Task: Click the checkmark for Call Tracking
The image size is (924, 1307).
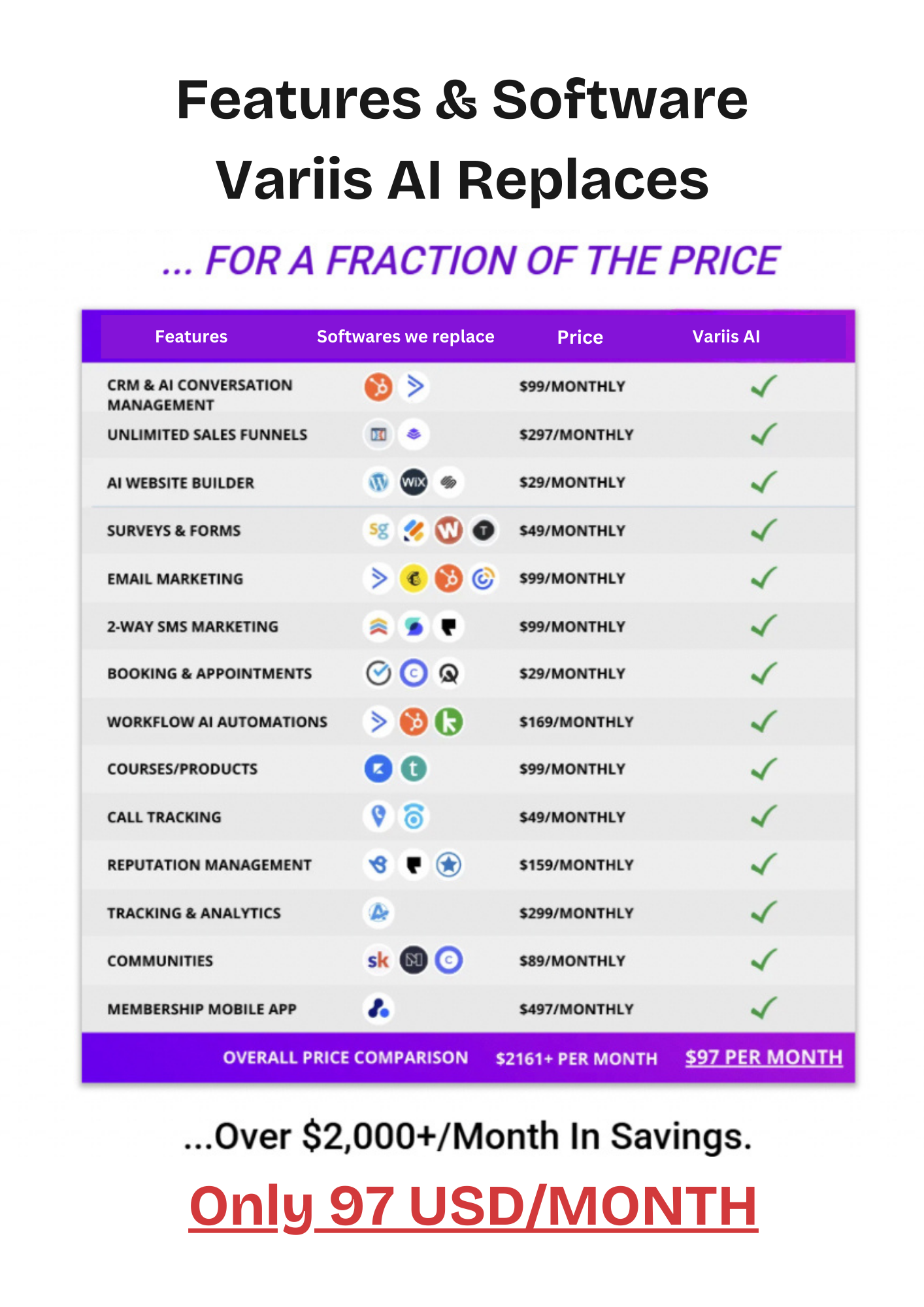Action: coord(764,816)
